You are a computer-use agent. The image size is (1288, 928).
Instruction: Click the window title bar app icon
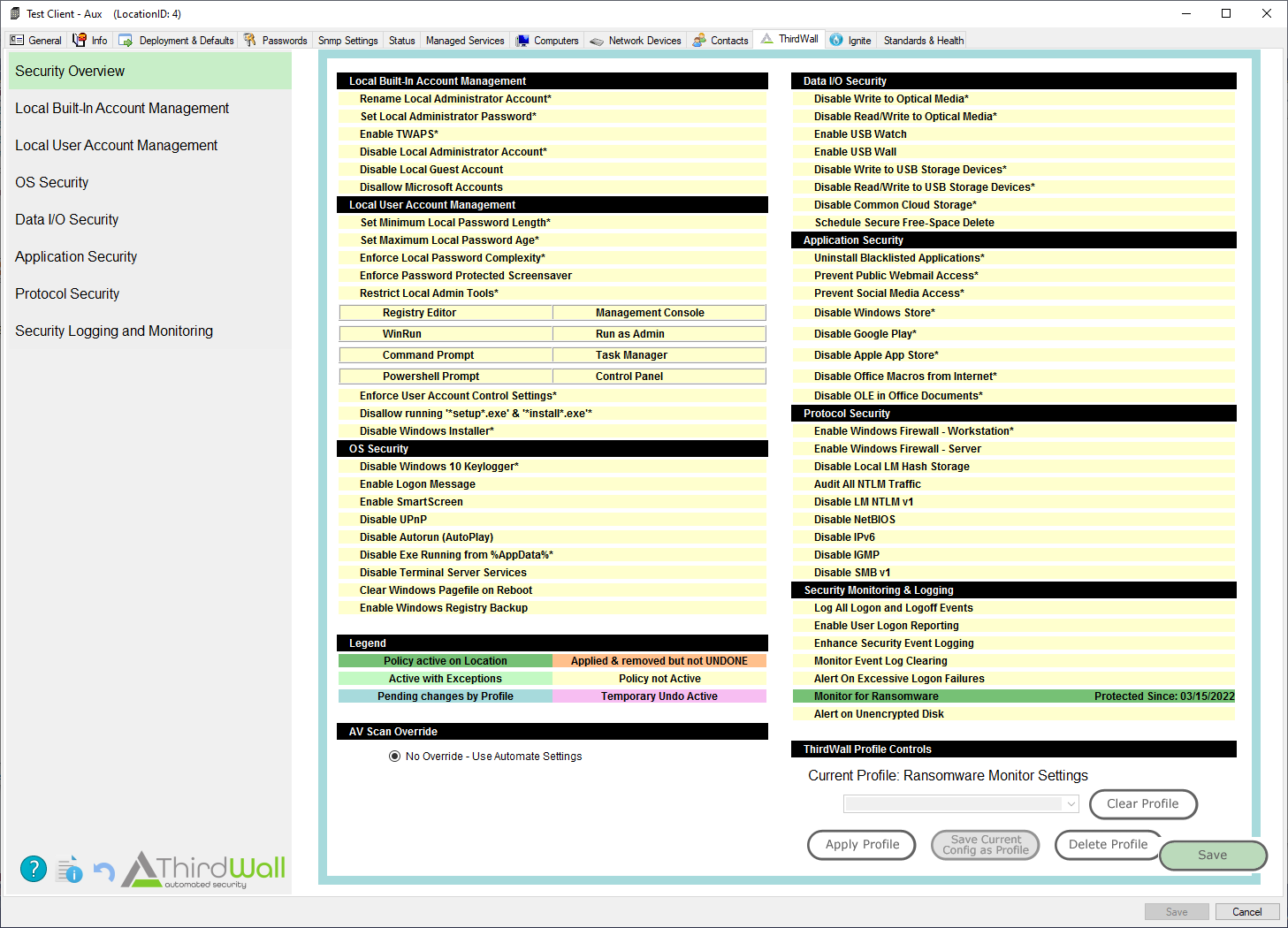point(14,13)
